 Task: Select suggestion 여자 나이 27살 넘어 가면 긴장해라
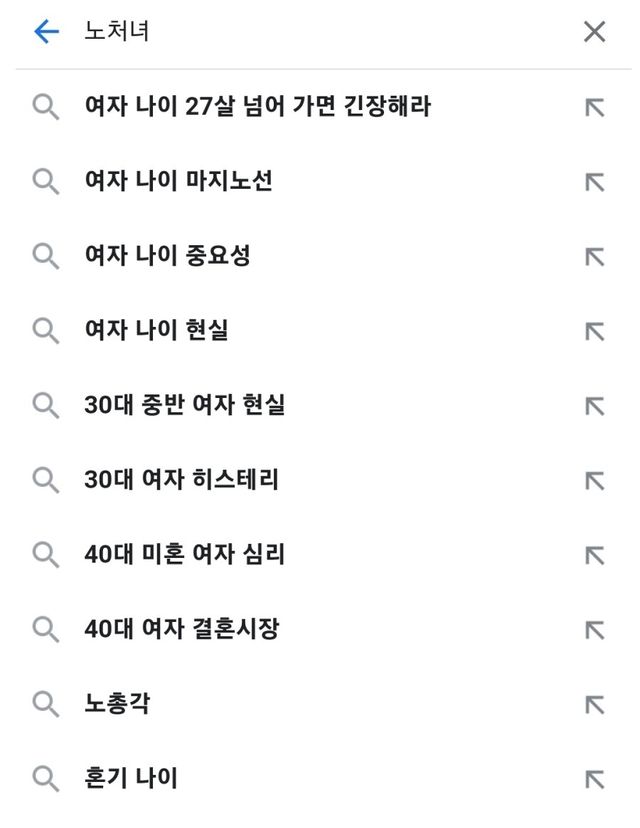click(x=258, y=106)
